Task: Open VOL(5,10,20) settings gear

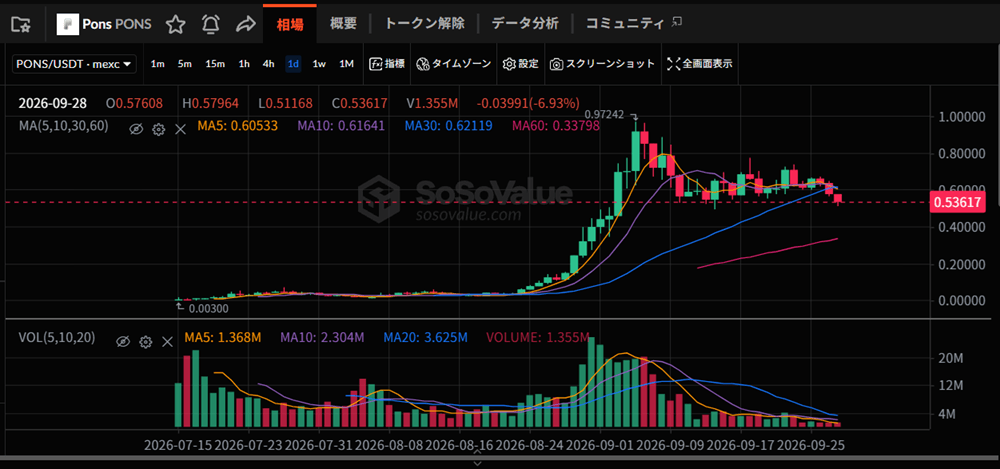Action: click(x=145, y=342)
